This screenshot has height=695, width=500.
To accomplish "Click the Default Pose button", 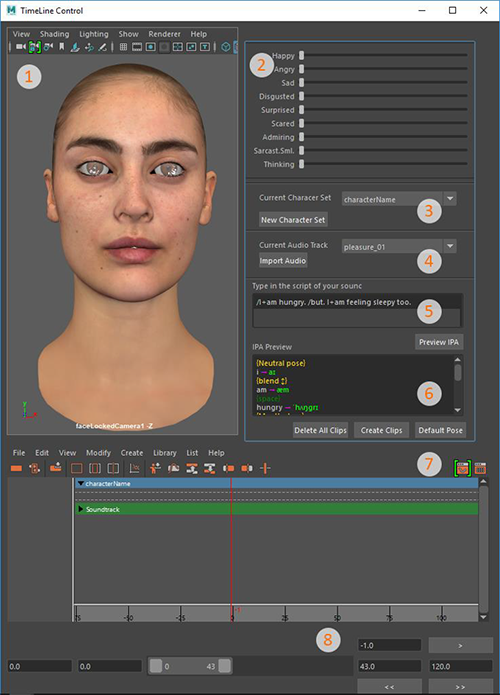I will point(440,430).
